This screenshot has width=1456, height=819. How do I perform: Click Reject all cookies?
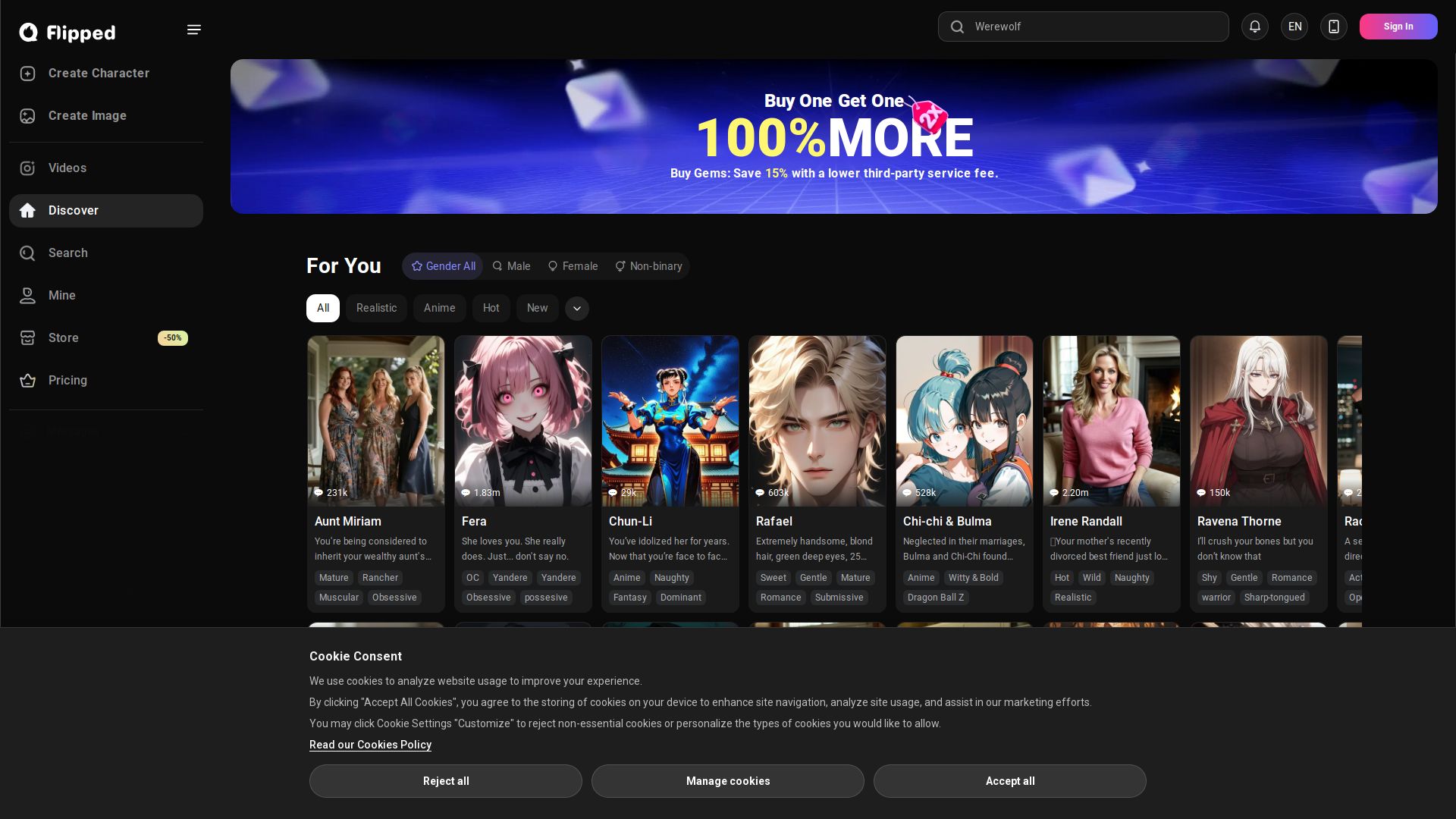pos(446,781)
